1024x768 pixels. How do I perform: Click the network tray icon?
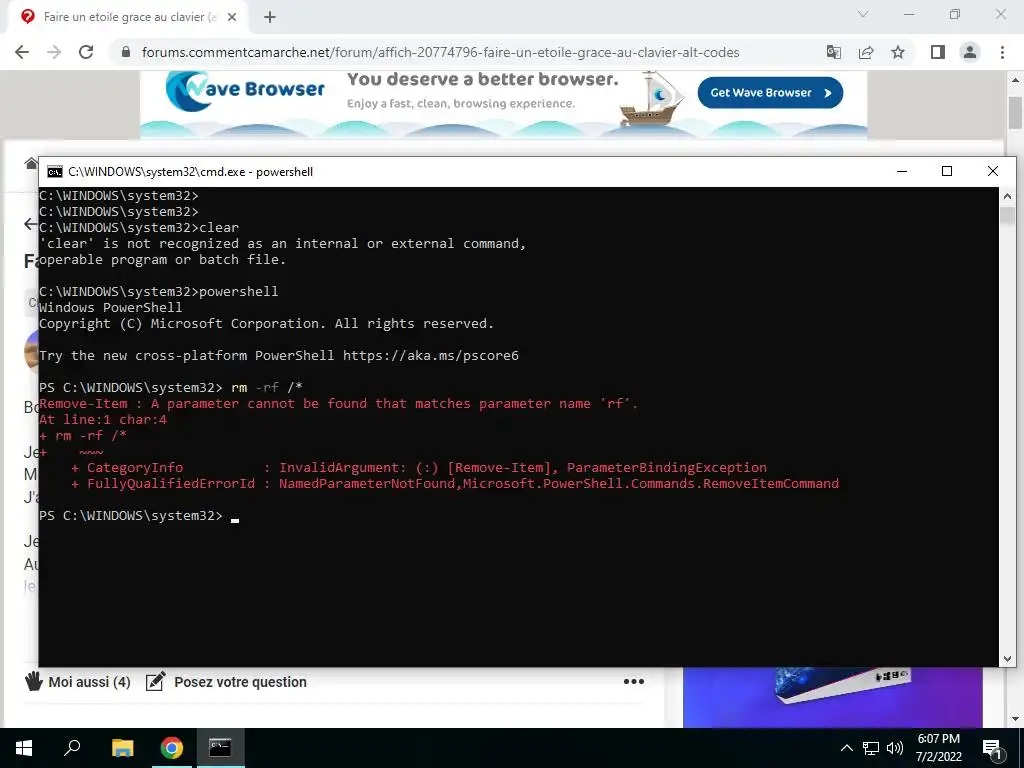[871, 748]
